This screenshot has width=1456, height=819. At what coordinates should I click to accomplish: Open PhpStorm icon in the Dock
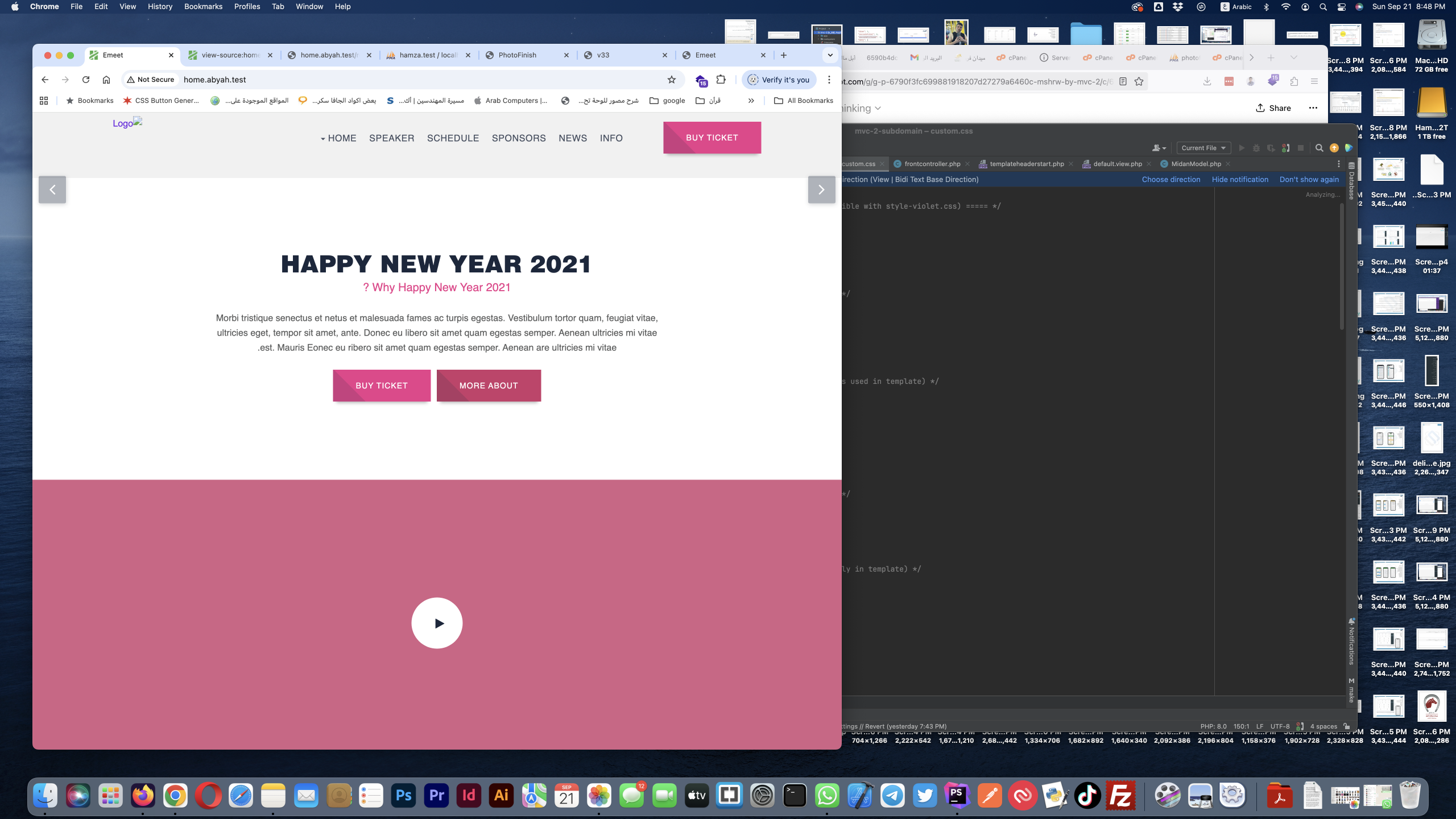(x=957, y=795)
